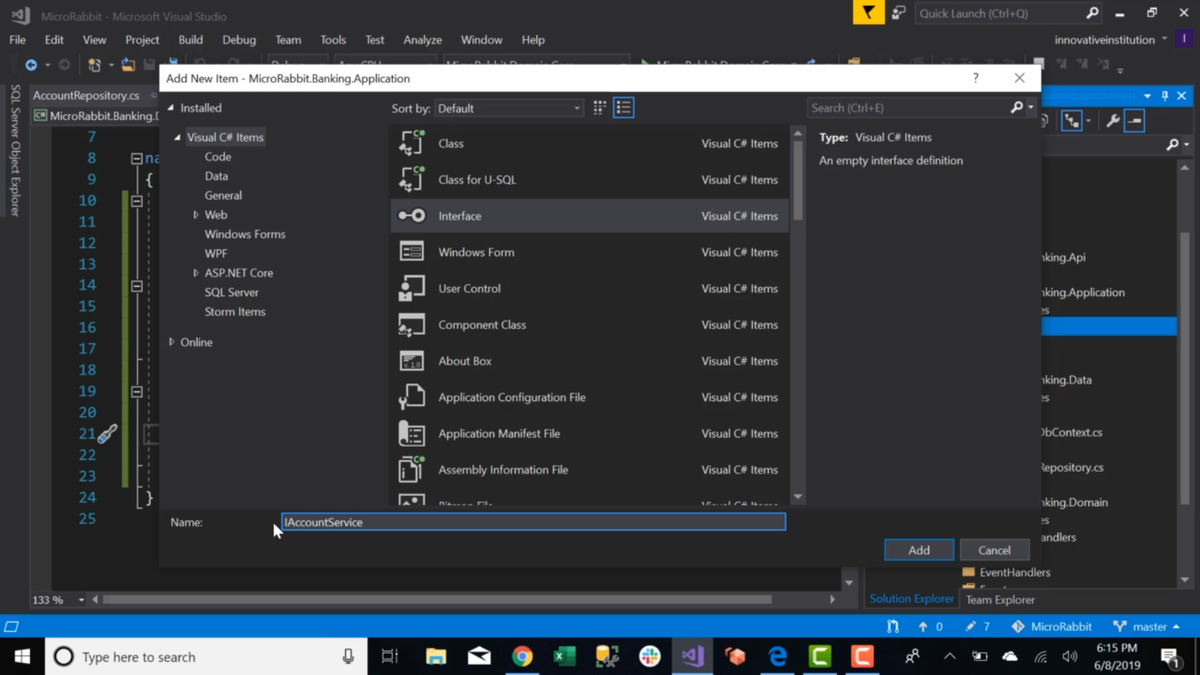Select the SQL Server category
The image size is (1200, 675).
232,292
